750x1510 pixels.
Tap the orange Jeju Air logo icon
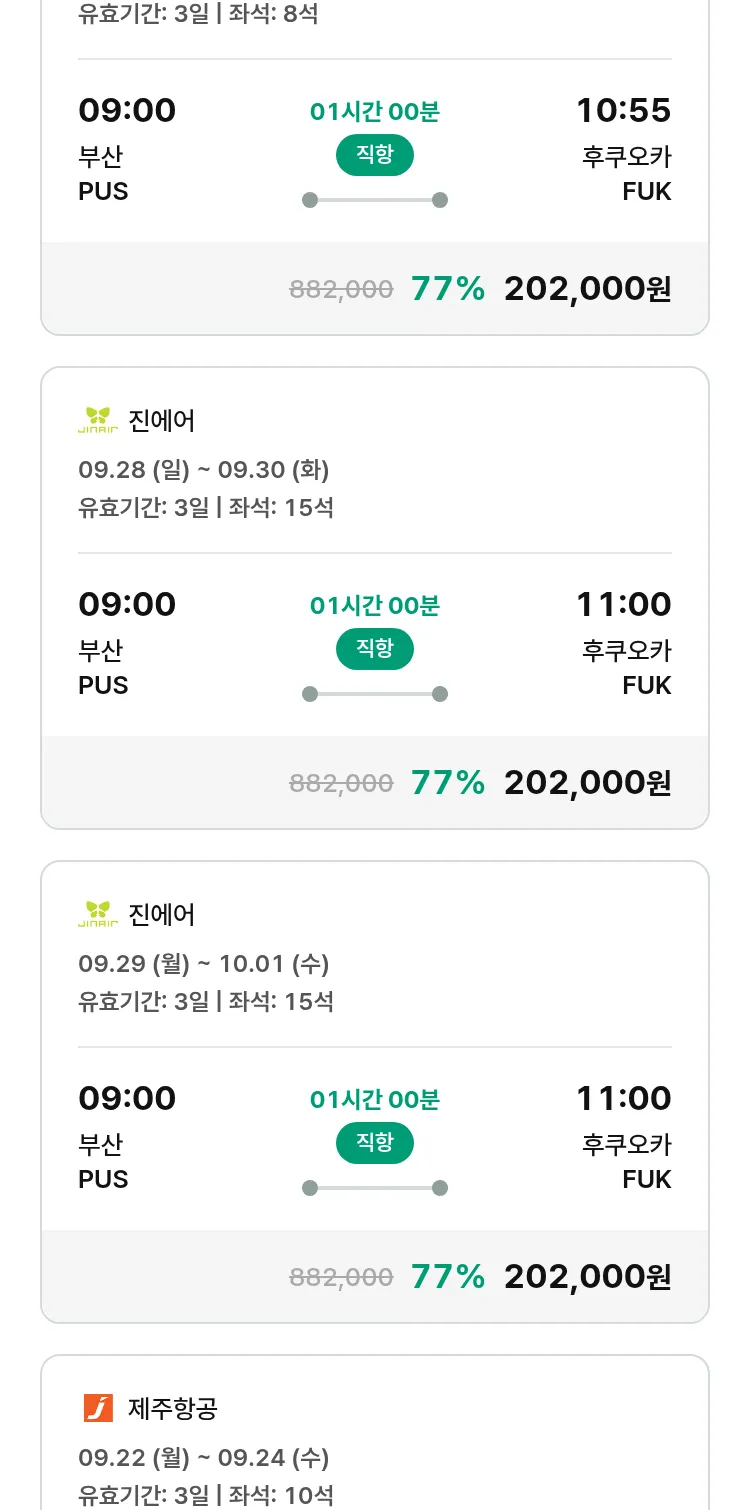click(x=98, y=1408)
